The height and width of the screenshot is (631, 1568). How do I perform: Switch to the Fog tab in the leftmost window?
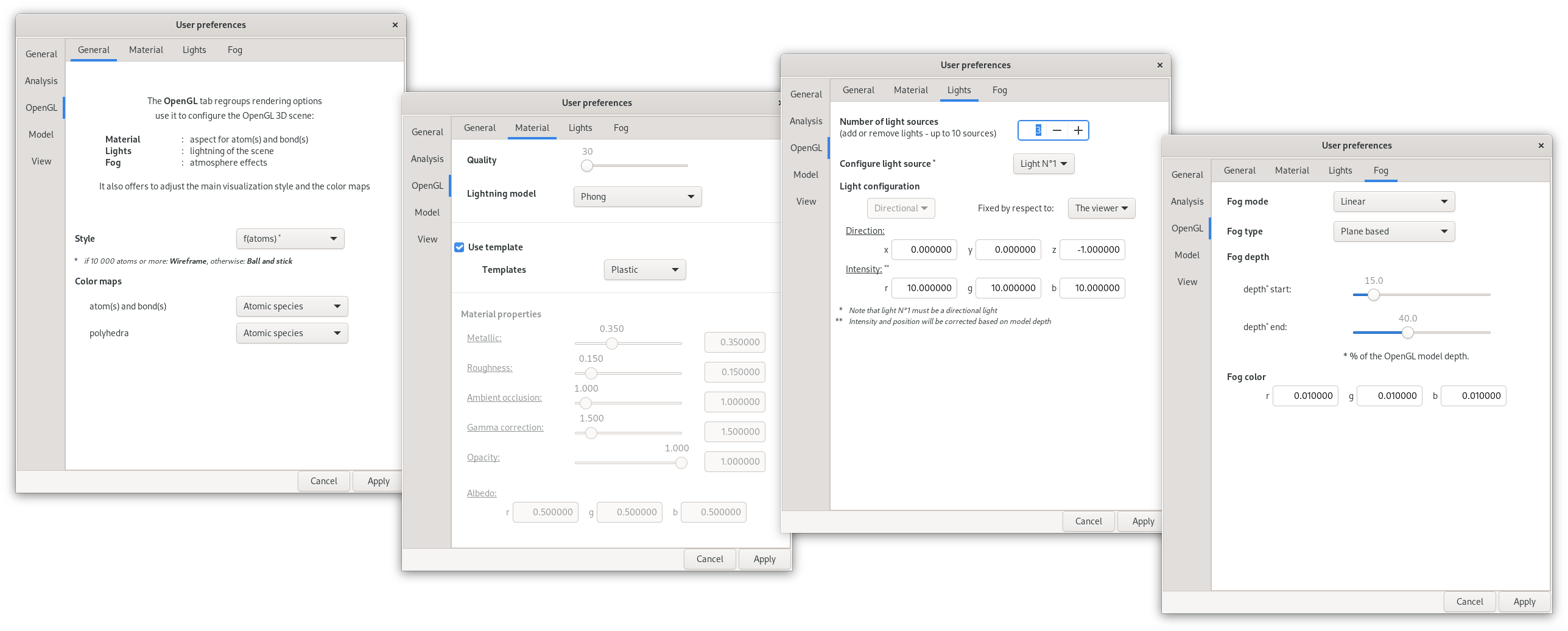[x=234, y=49]
